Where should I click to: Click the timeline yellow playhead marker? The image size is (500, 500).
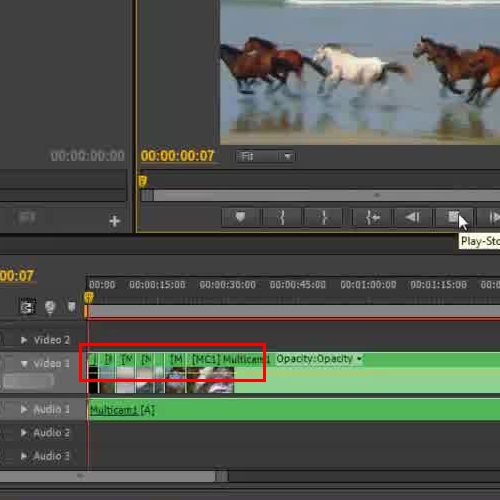pos(89,297)
